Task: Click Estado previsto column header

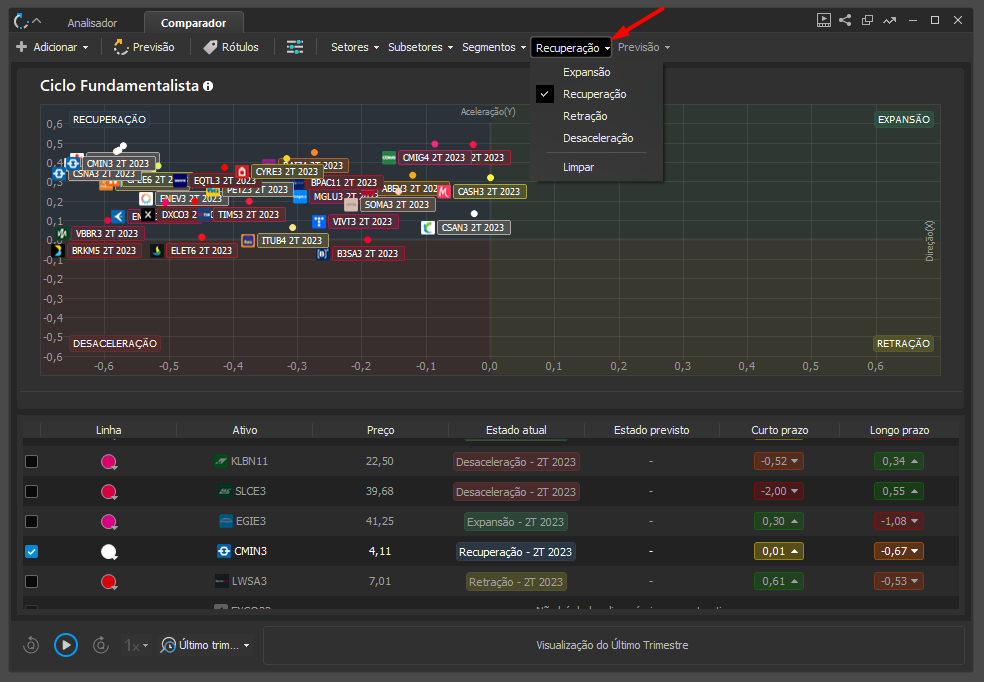Action: (651, 430)
